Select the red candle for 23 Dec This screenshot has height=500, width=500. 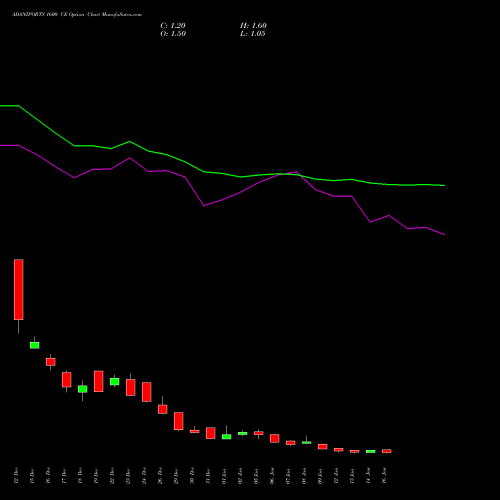(x=131, y=387)
